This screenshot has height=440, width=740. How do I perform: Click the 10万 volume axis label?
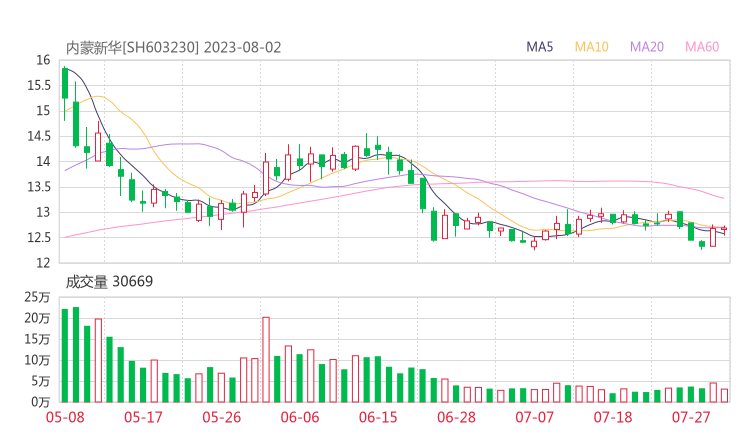[x=37, y=361]
